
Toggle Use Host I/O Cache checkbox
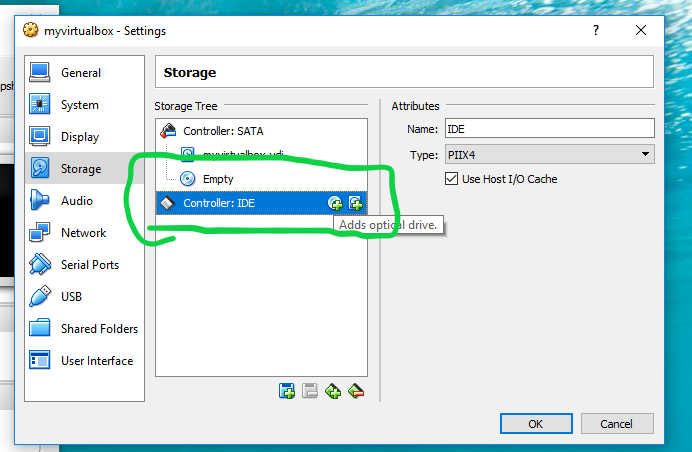451,179
